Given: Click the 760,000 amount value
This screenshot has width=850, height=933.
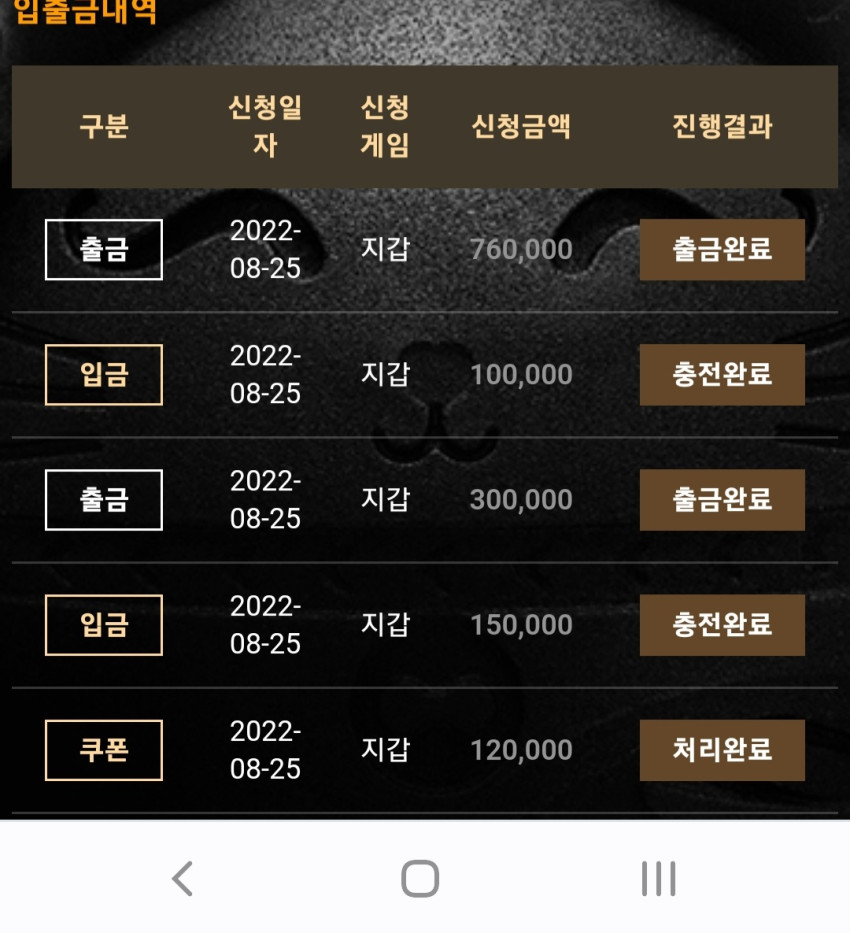Looking at the screenshot, I should [521, 249].
